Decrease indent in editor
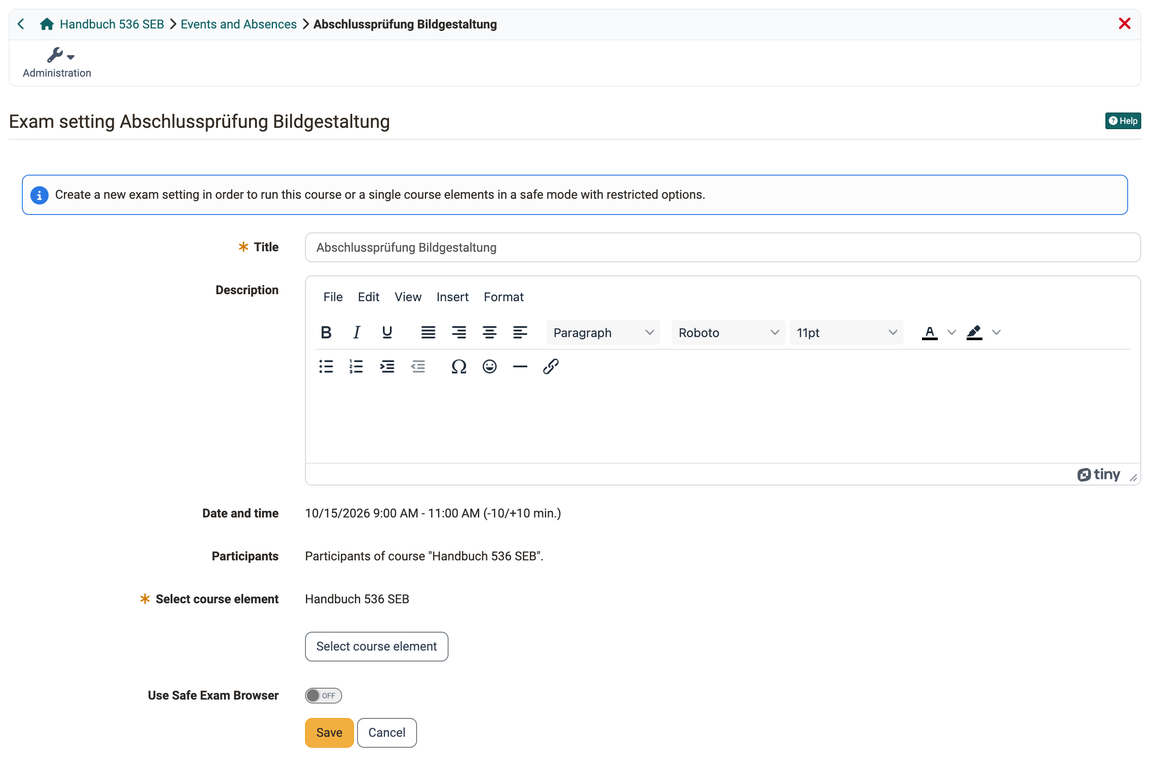1150x760 pixels. click(x=418, y=367)
